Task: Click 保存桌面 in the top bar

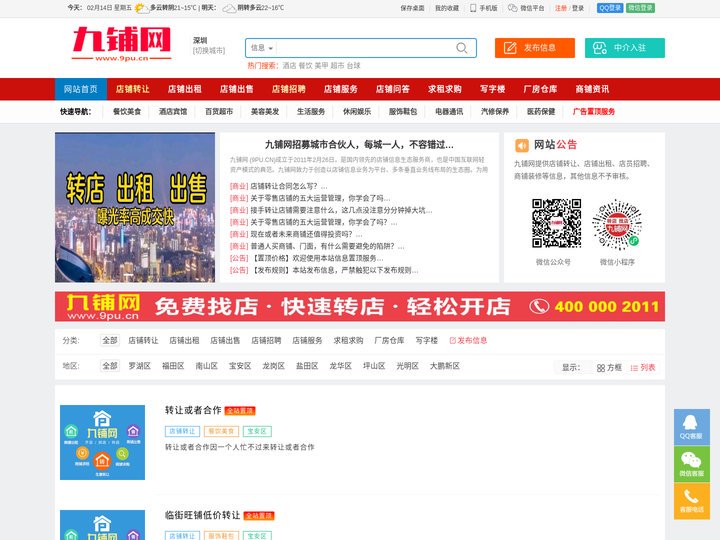Action: (412, 8)
